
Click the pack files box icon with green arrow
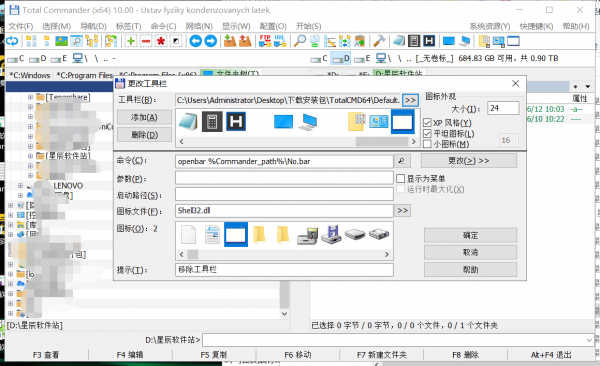[230, 41]
